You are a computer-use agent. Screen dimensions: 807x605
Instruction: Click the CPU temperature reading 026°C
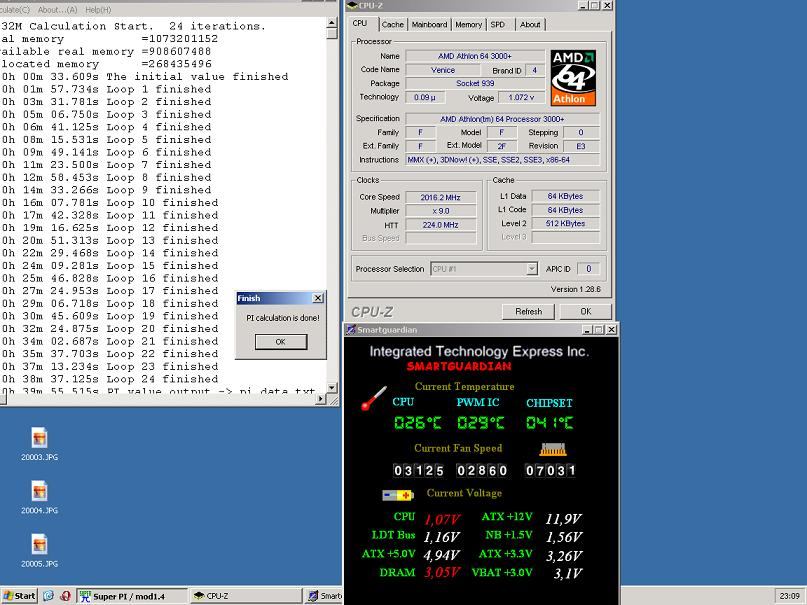[417, 423]
